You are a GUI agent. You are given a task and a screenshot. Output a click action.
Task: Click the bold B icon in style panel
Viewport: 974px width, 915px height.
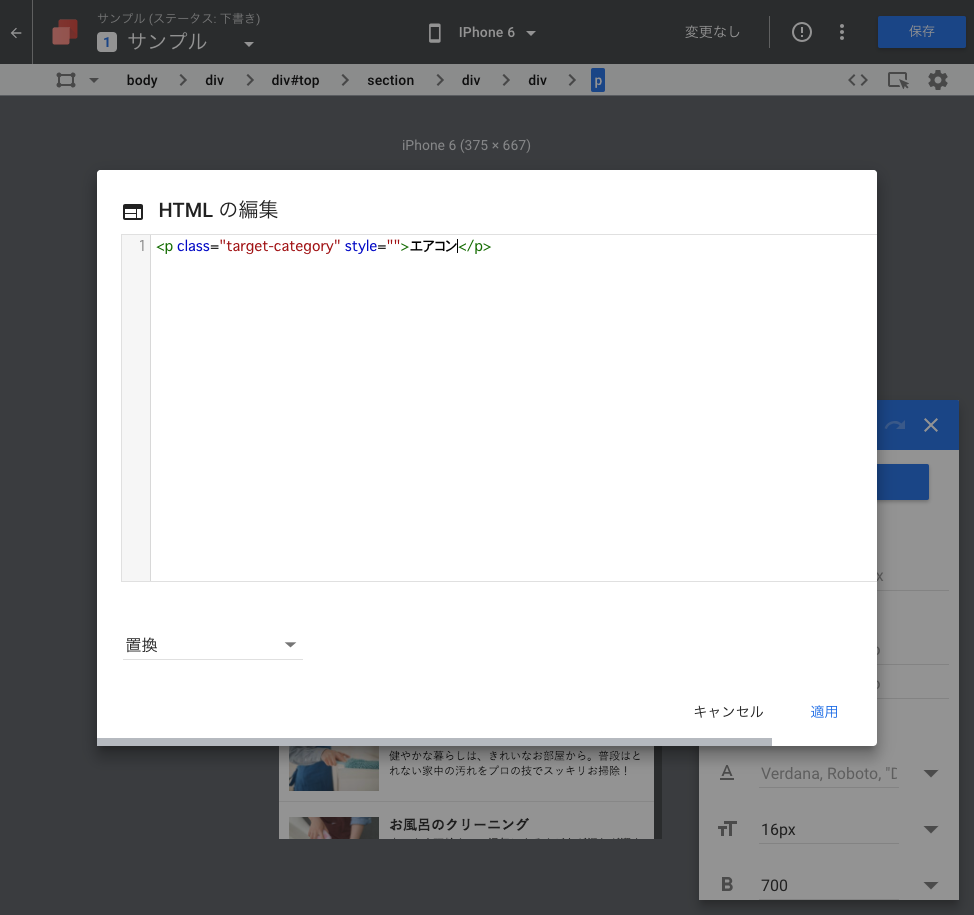[727, 884]
